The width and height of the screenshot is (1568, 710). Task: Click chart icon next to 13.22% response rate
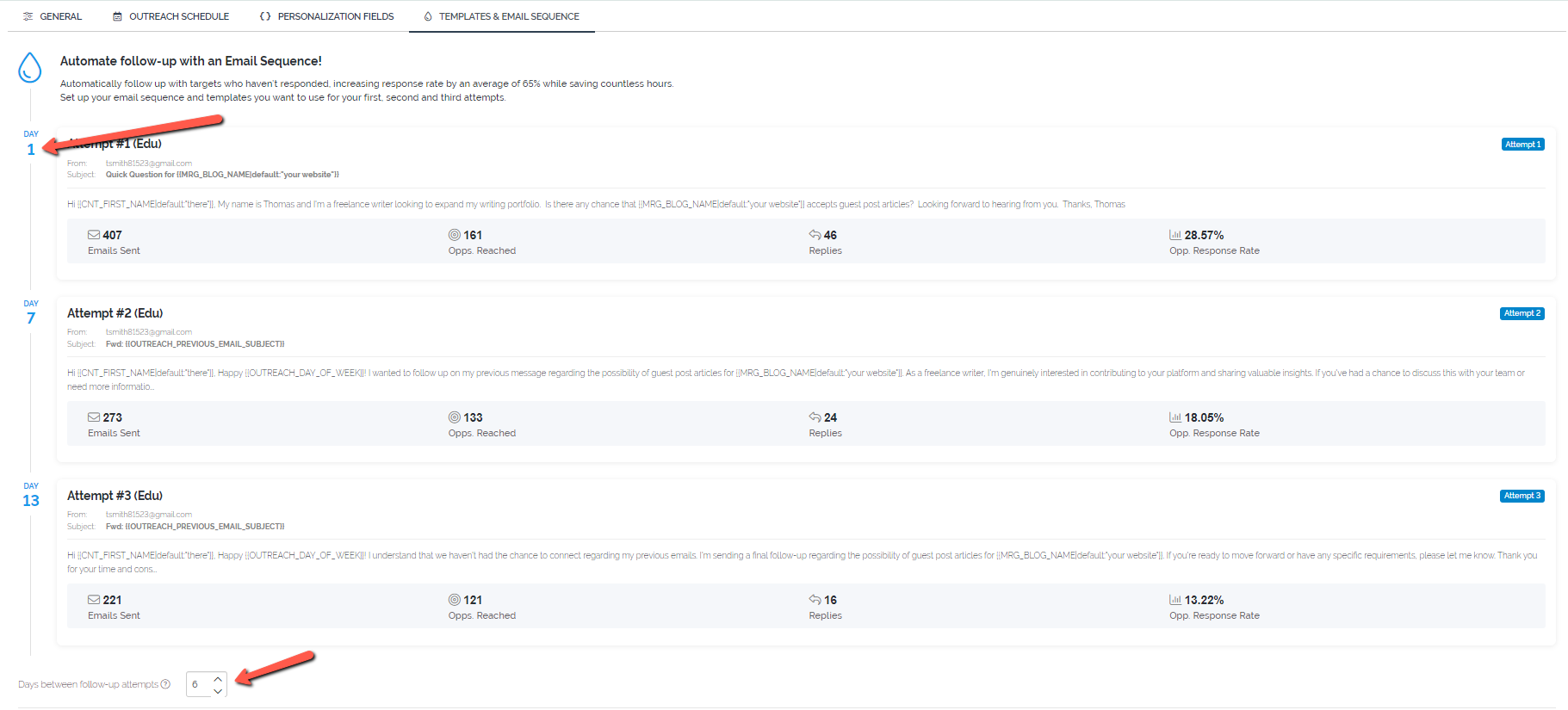pyautogui.click(x=1175, y=599)
